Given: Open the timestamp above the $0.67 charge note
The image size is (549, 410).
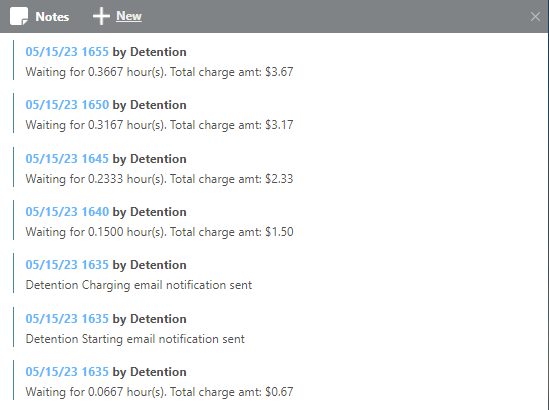Looking at the screenshot, I should click(x=67, y=371).
